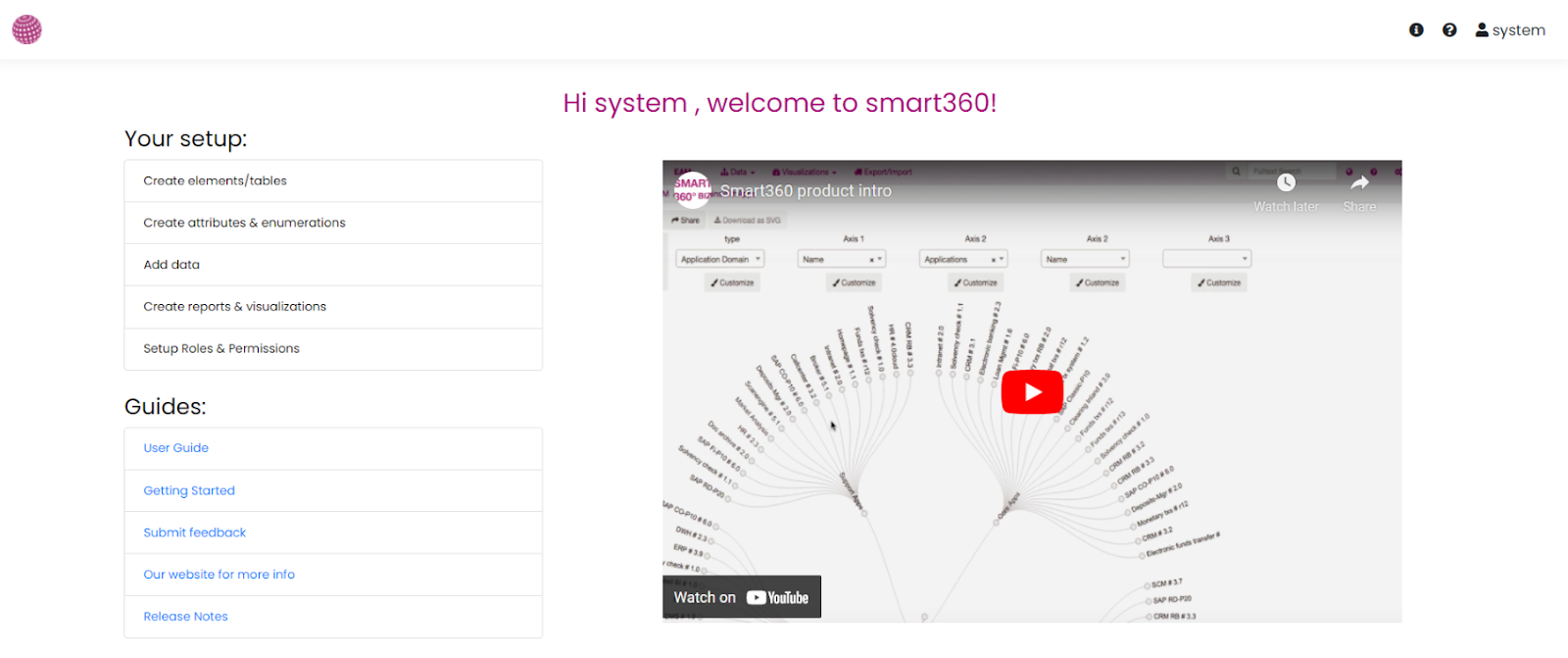Viewport: 1568px width, 658px height.
Task: Click the Watch later clock icon
Action: [x=1286, y=182]
